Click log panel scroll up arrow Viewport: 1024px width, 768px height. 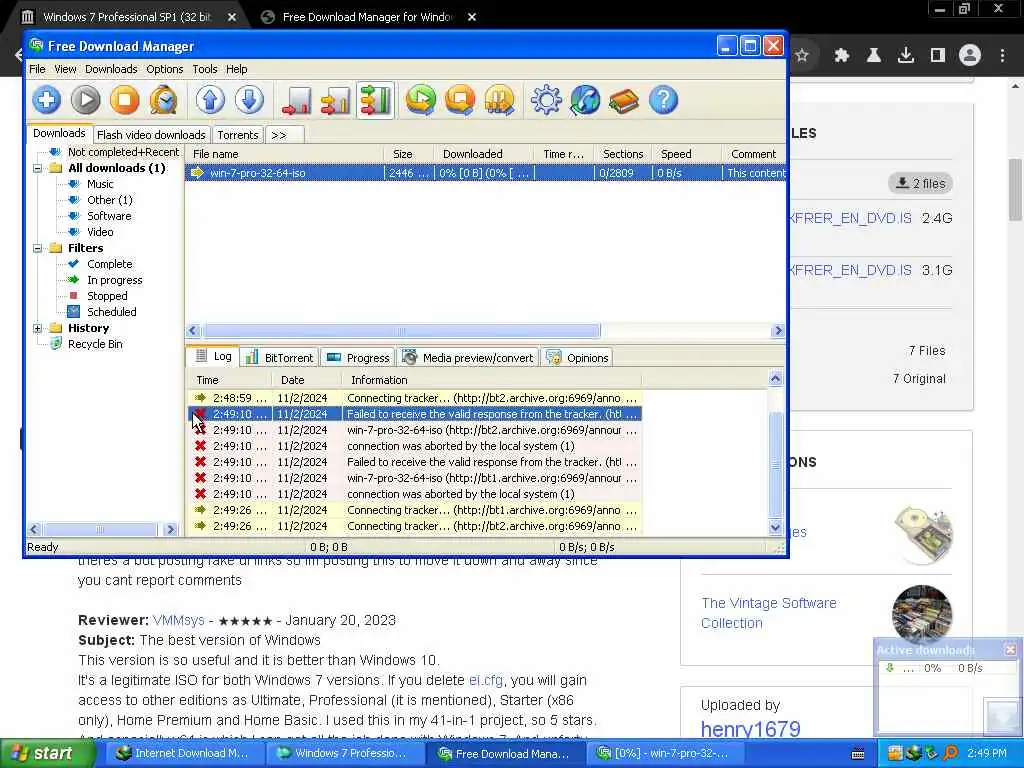[775, 379]
